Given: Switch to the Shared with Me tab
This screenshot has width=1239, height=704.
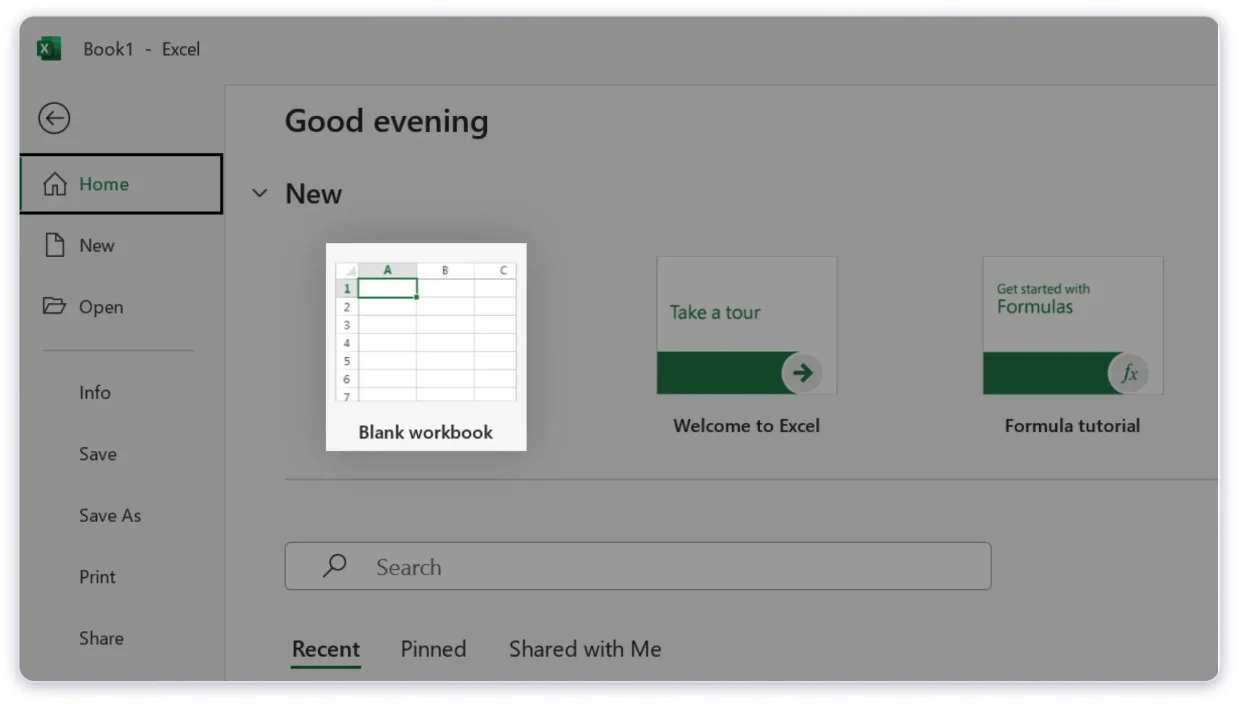Looking at the screenshot, I should click(x=585, y=649).
